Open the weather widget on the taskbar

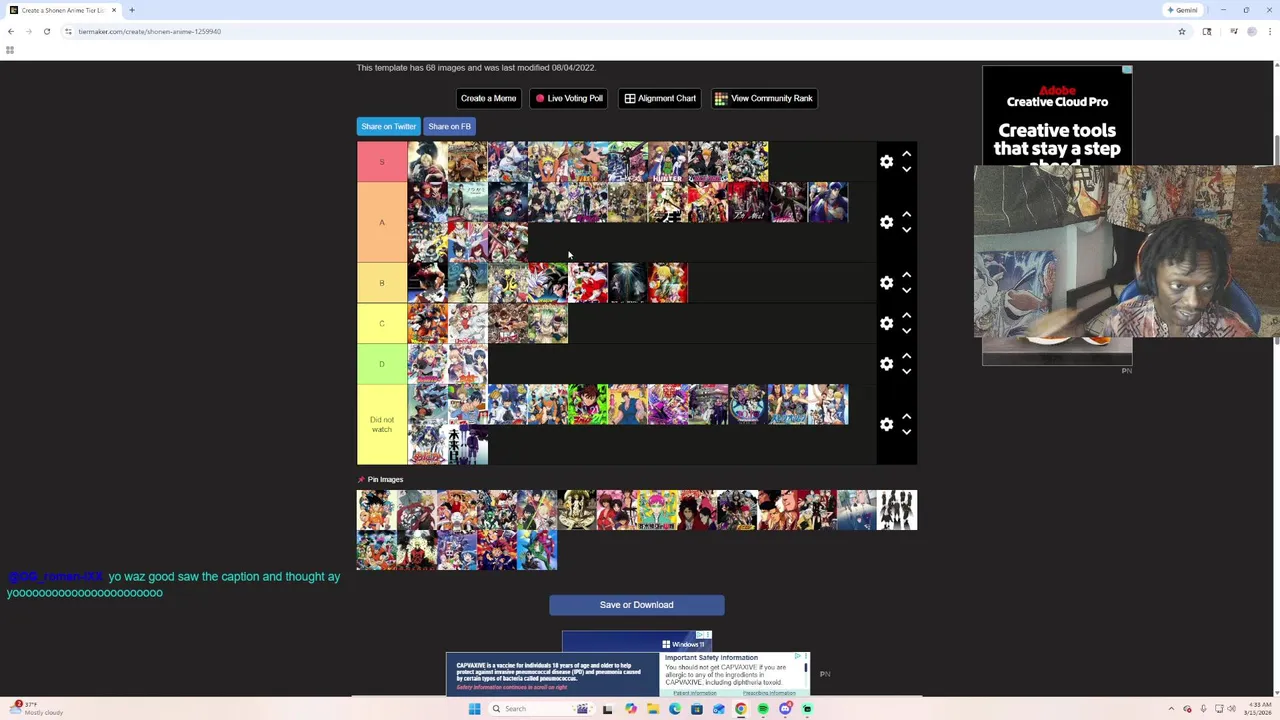[35, 709]
